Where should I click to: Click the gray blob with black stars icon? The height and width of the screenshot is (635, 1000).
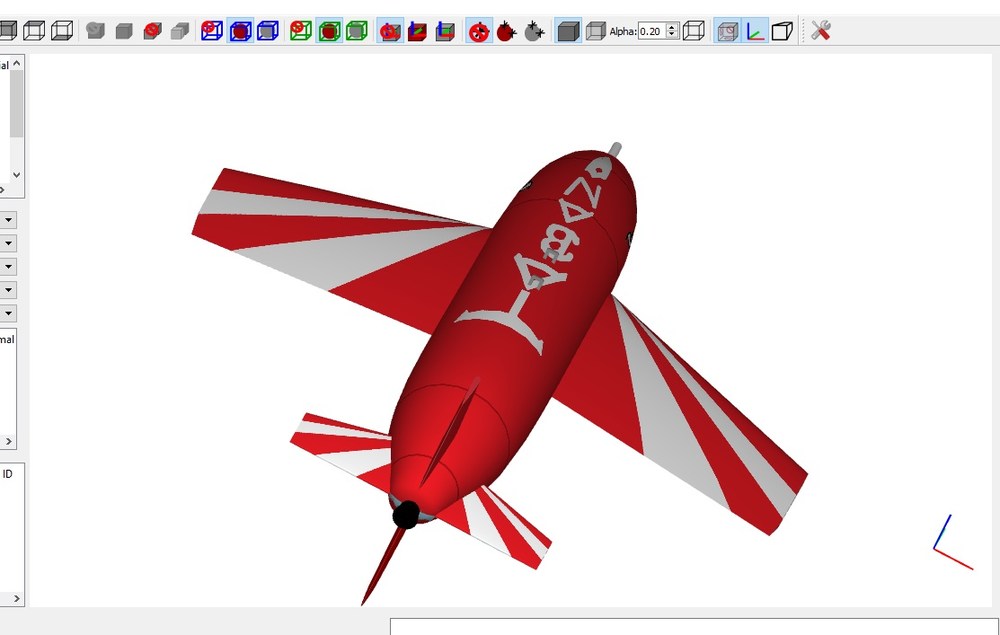click(x=534, y=31)
